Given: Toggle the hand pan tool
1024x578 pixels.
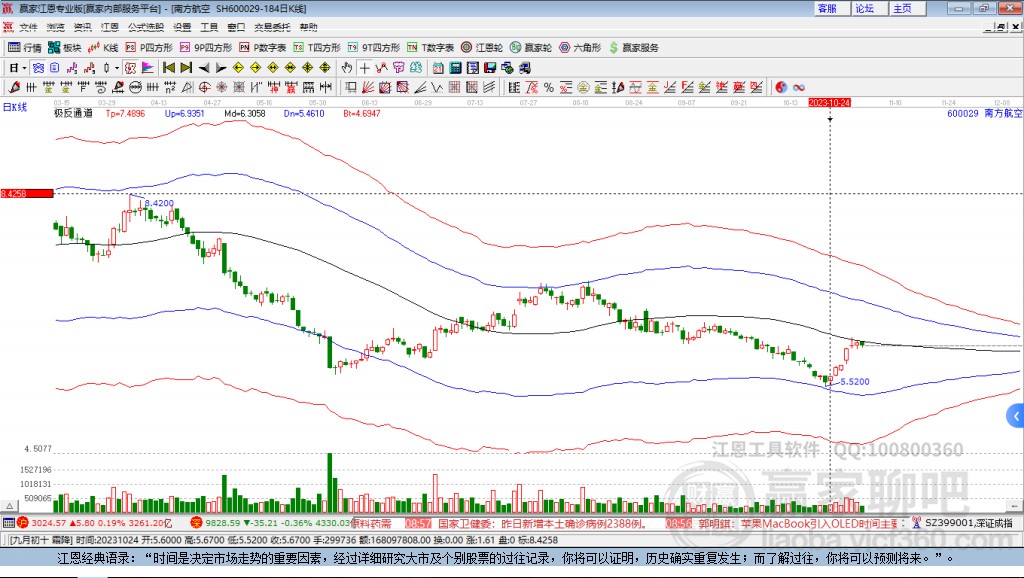Looking at the screenshot, I should click(x=346, y=68).
